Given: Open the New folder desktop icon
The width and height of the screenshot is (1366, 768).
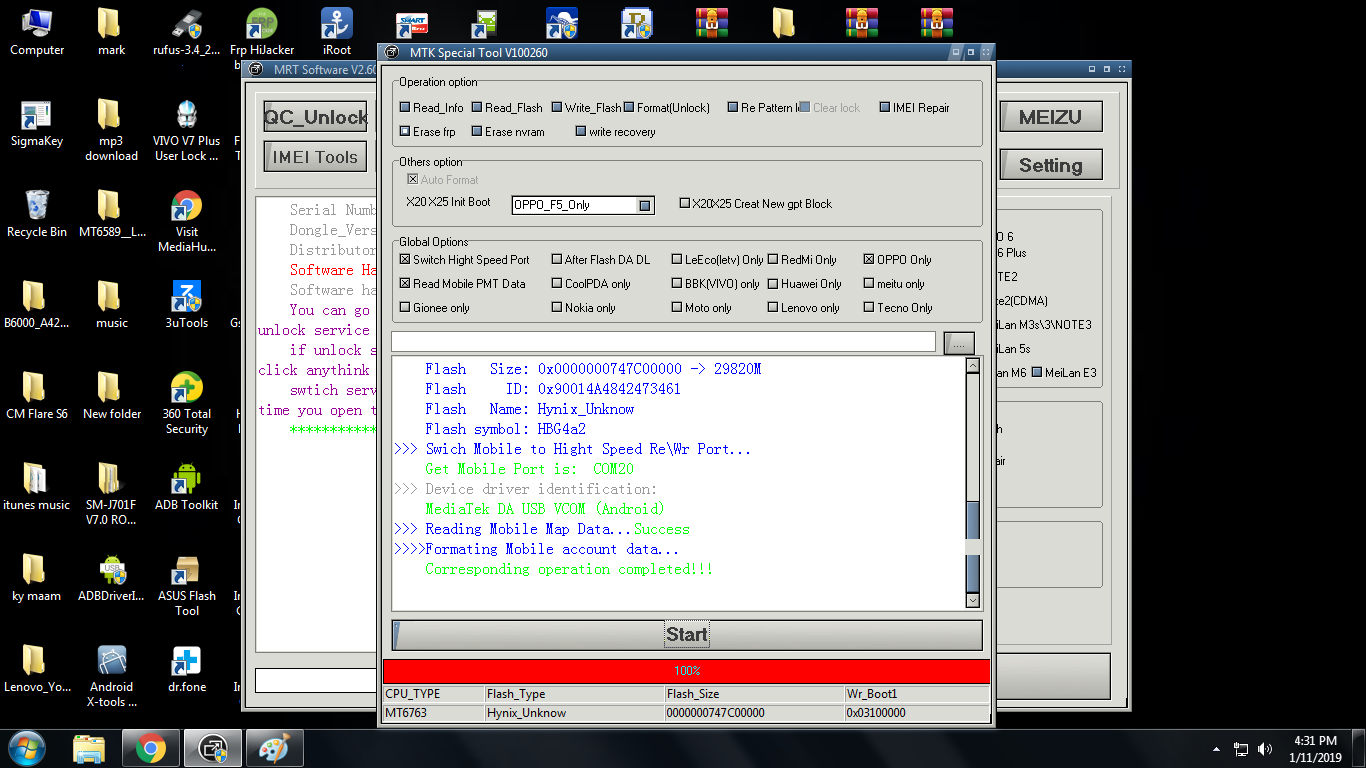Looking at the screenshot, I should coord(111,396).
